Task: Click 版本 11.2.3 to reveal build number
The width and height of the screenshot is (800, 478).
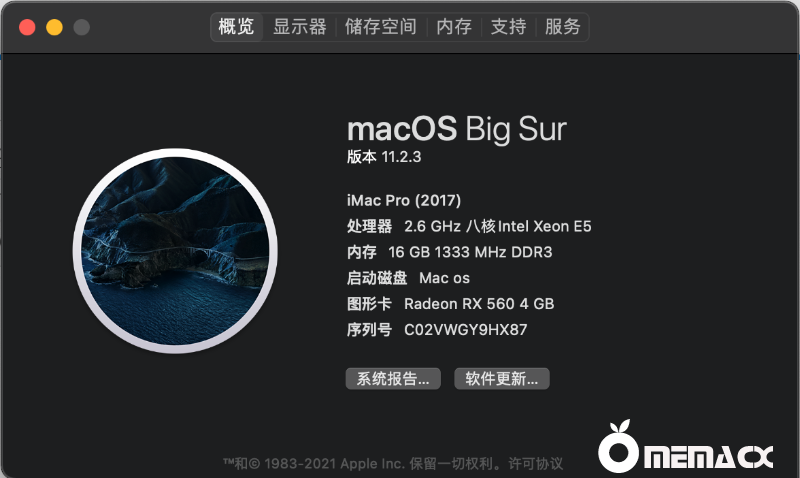Action: tap(384, 157)
